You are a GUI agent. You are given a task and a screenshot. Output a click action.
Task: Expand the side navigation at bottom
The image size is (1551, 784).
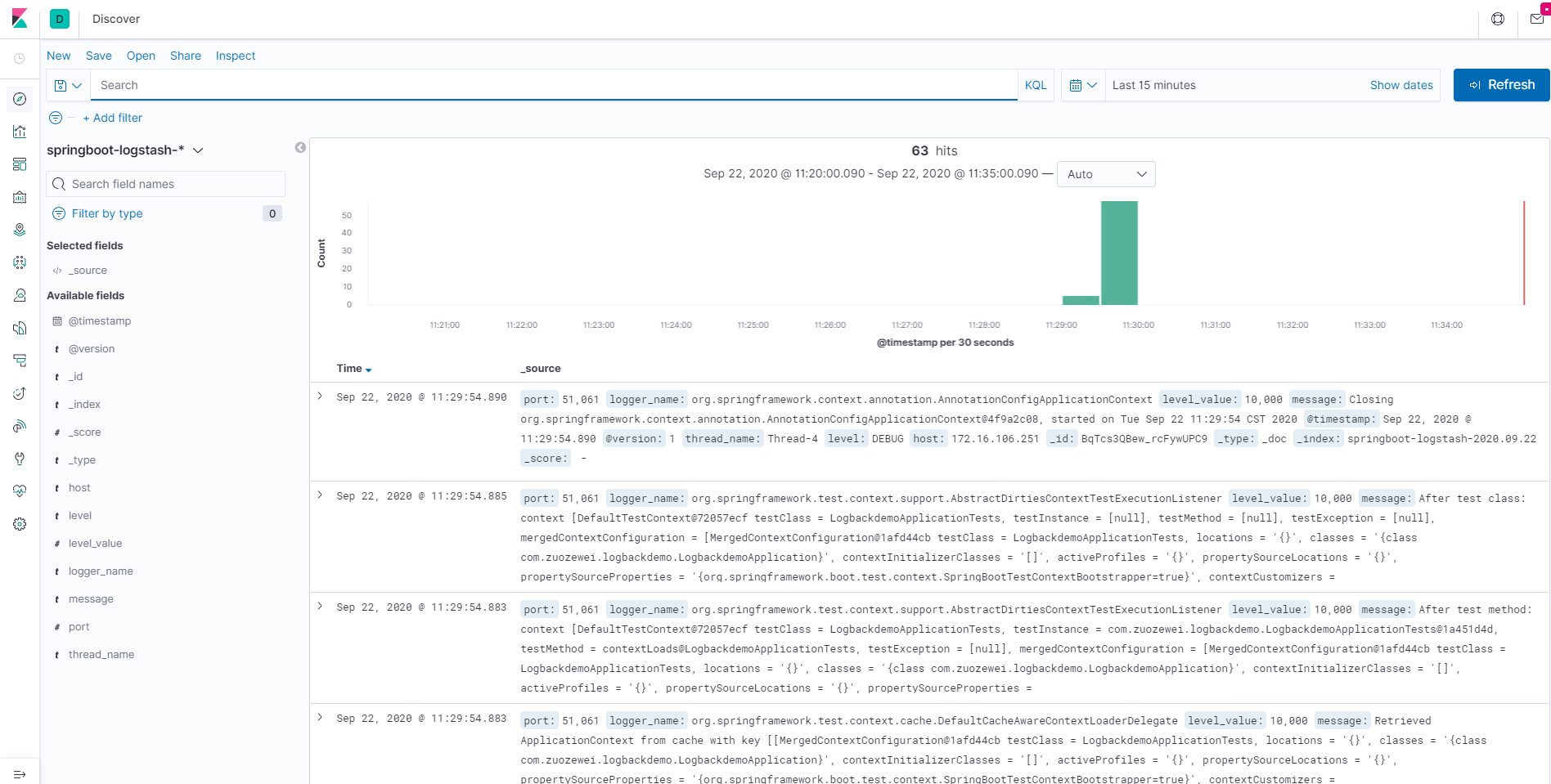tap(20, 774)
